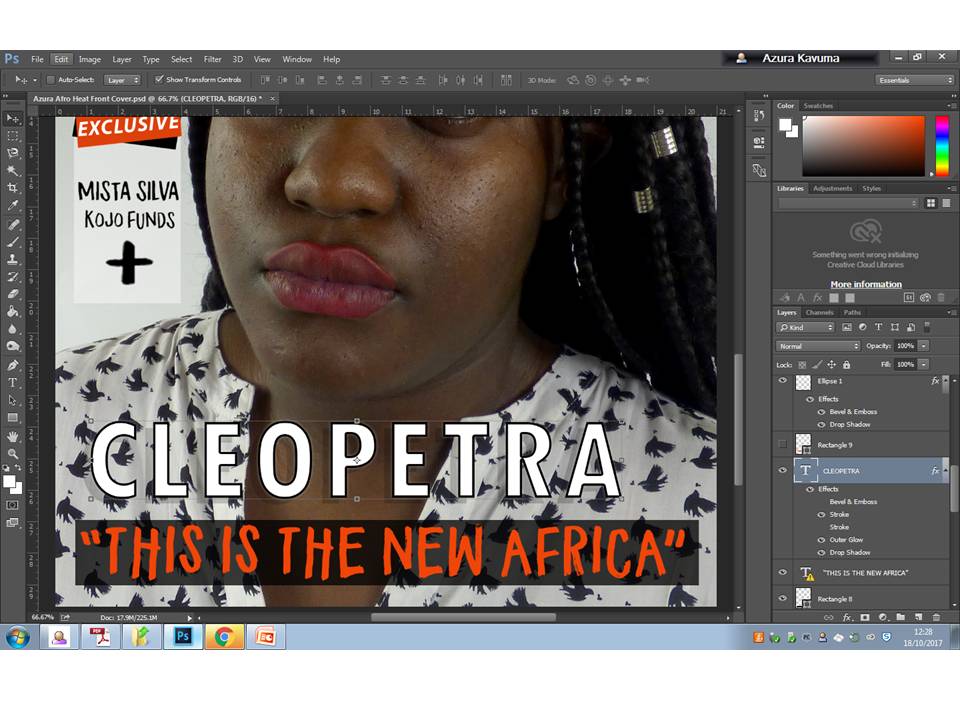Select the Brush tool
This screenshot has width=960, height=720.
[12, 241]
